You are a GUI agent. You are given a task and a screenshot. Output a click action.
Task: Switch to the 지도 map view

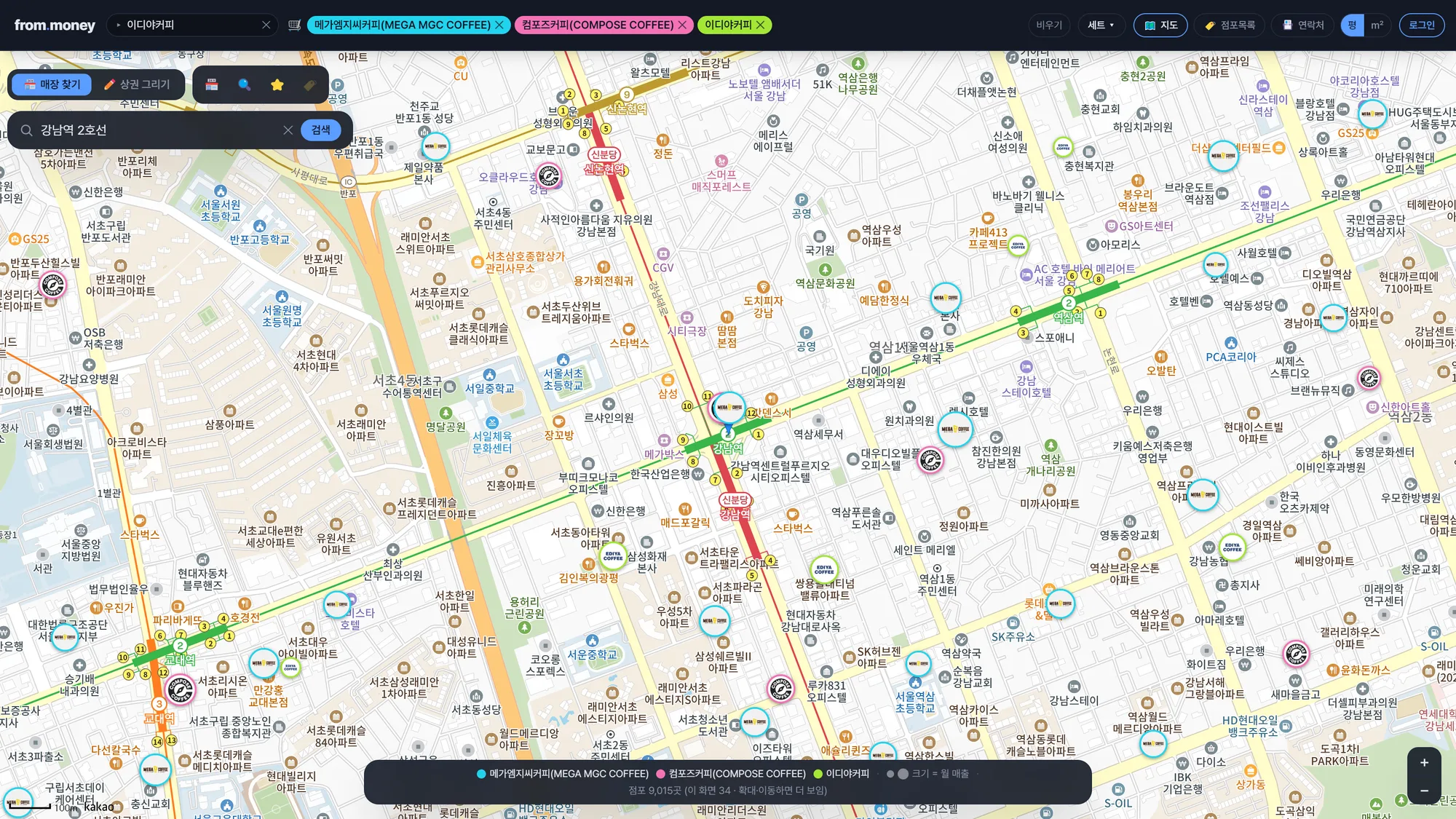(1160, 25)
